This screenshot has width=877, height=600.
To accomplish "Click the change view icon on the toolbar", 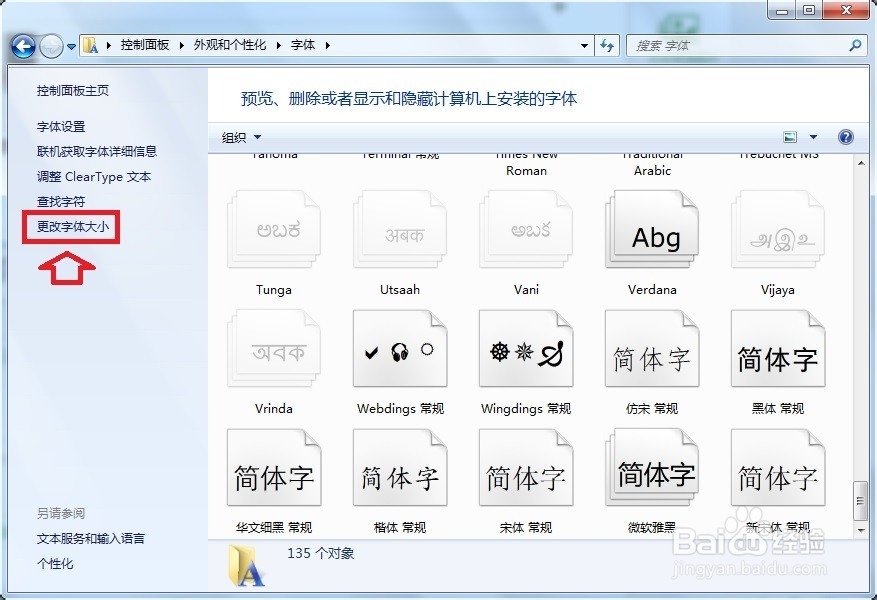I will pyautogui.click(x=789, y=136).
